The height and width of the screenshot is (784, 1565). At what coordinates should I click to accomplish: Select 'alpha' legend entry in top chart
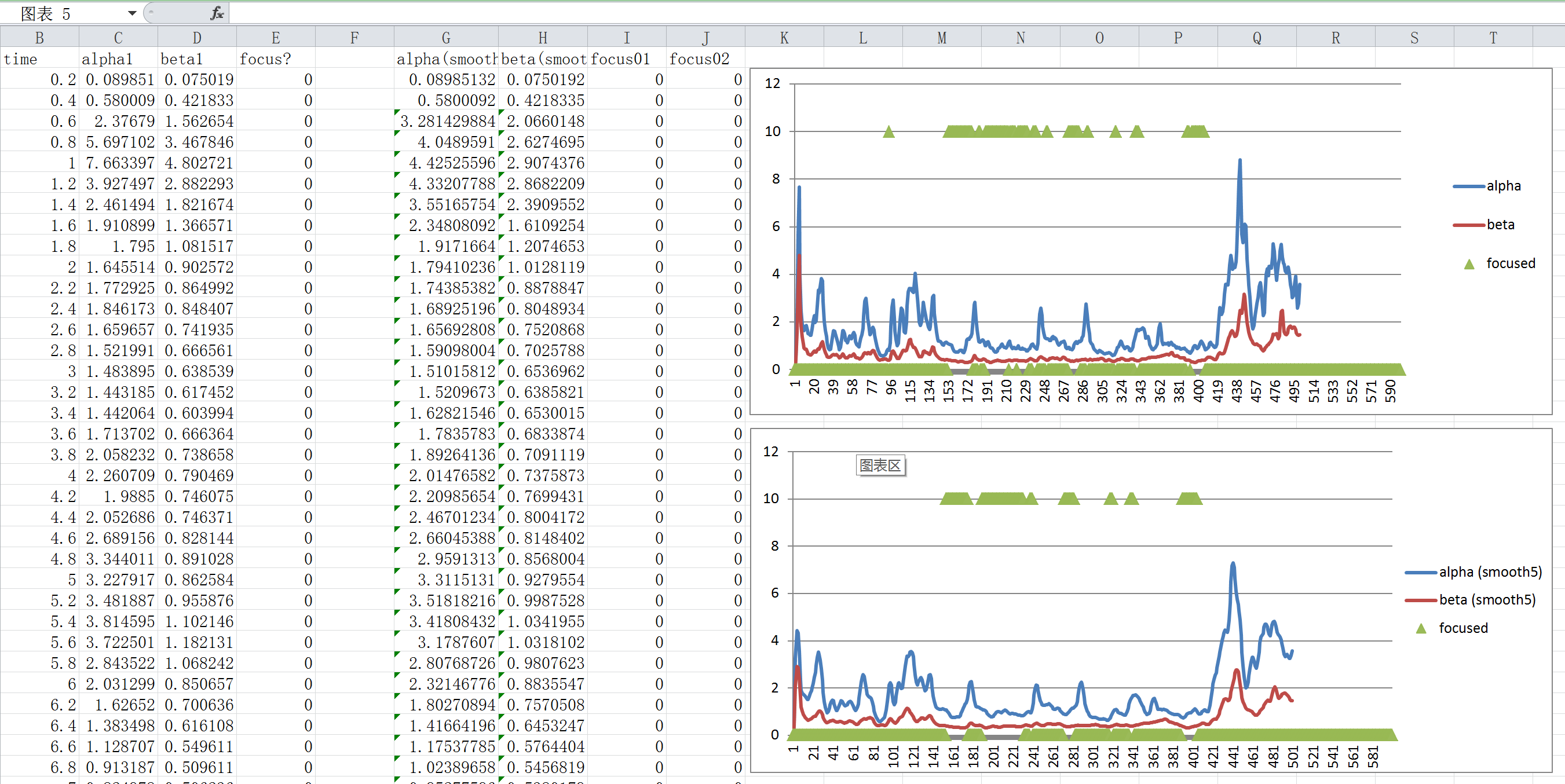pos(1487,186)
